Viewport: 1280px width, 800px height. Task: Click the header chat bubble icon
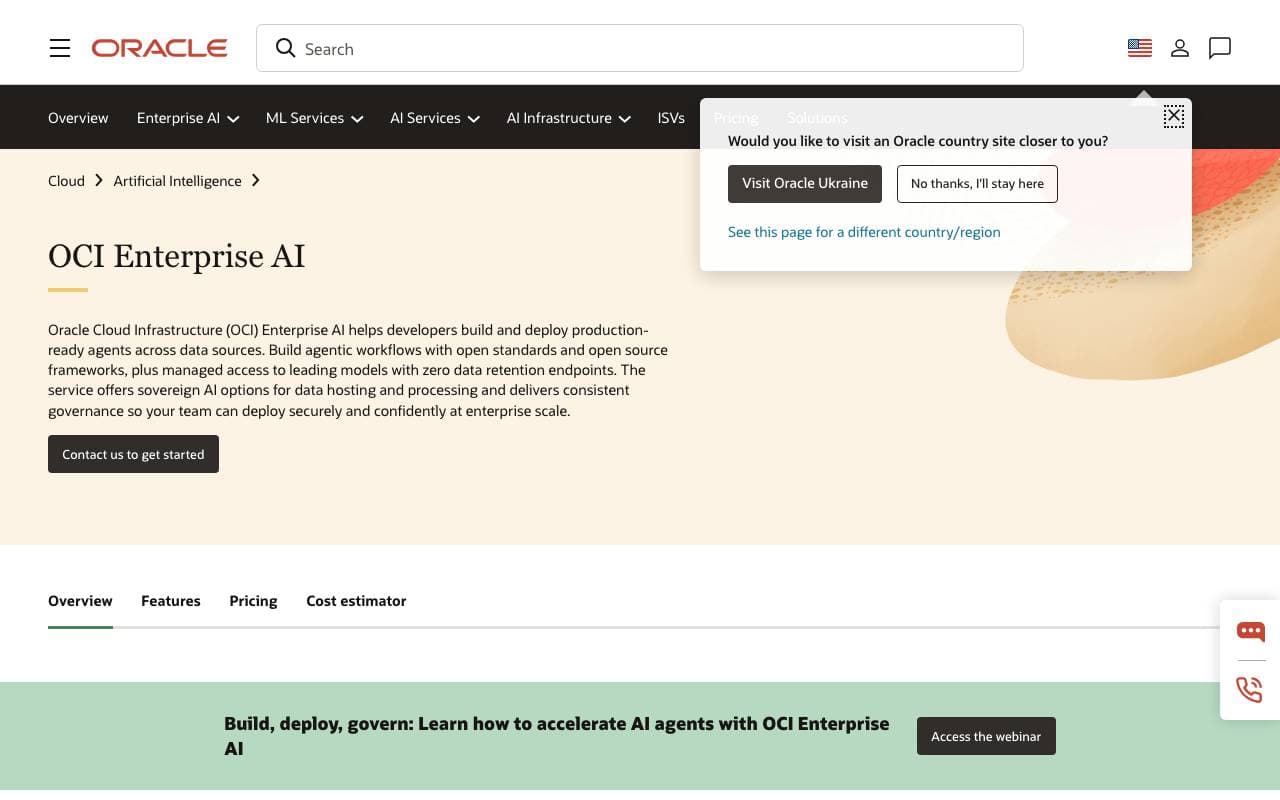[x=1220, y=48]
